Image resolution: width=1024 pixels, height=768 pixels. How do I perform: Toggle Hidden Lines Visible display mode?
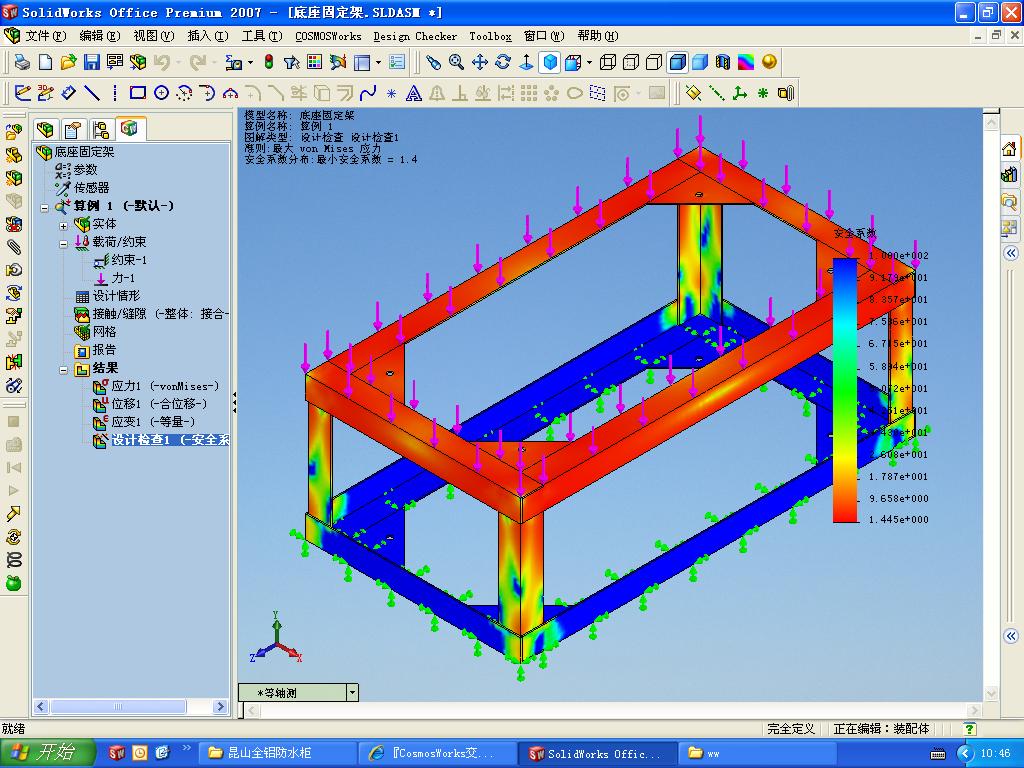click(x=631, y=62)
